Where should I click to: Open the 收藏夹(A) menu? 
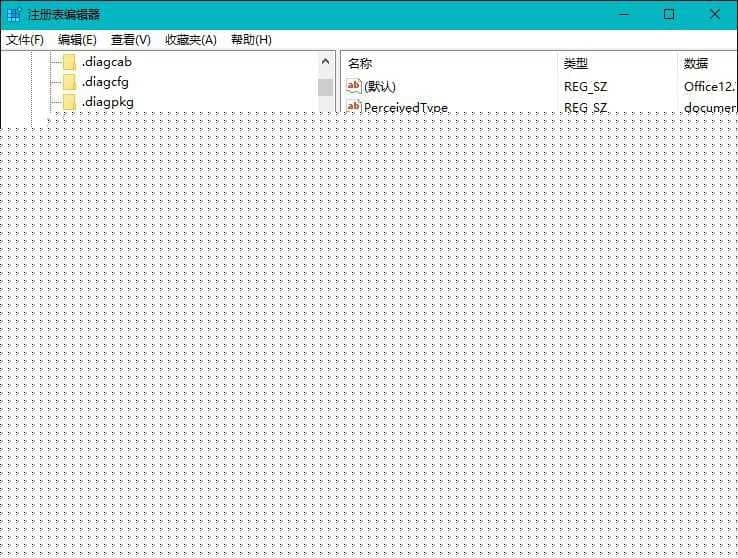pos(191,40)
